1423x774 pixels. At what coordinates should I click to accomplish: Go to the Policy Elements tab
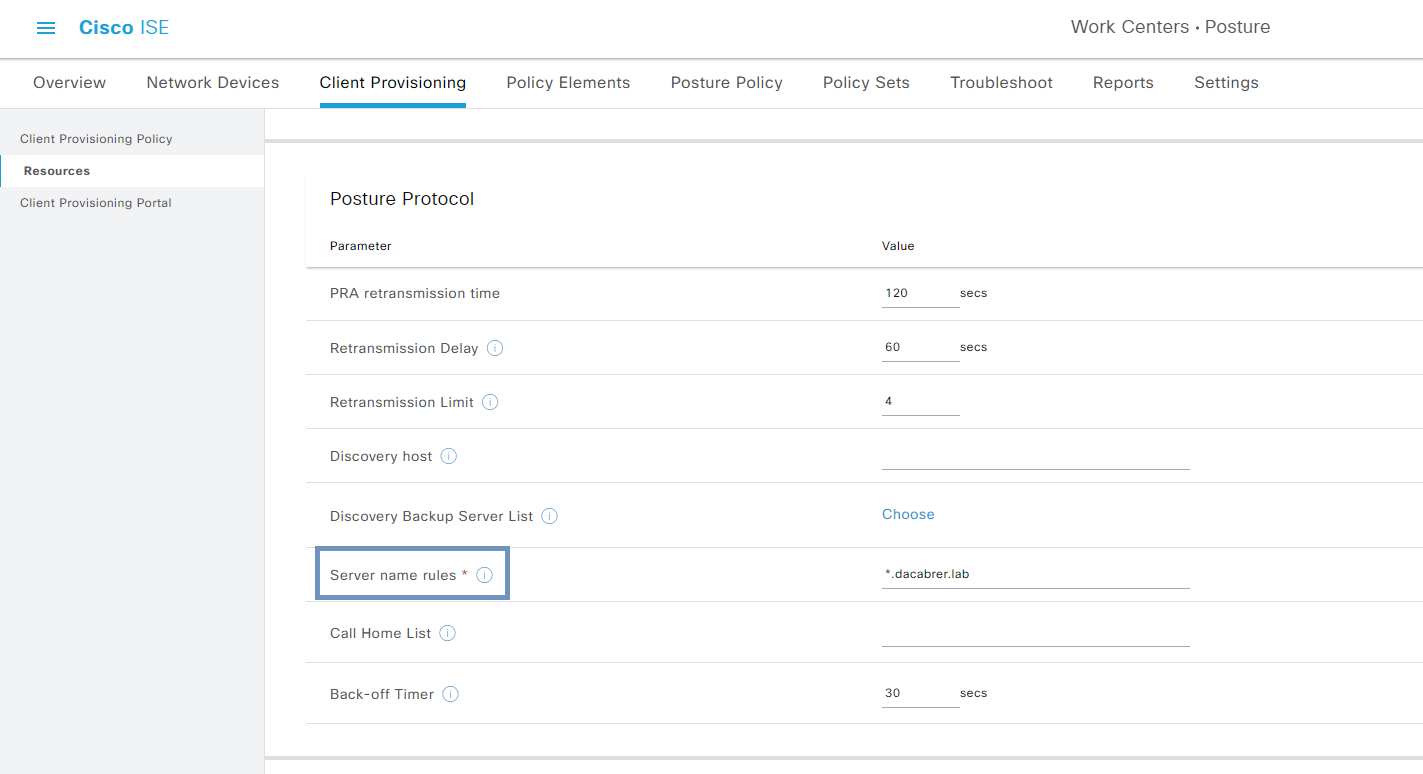tap(568, 83)
